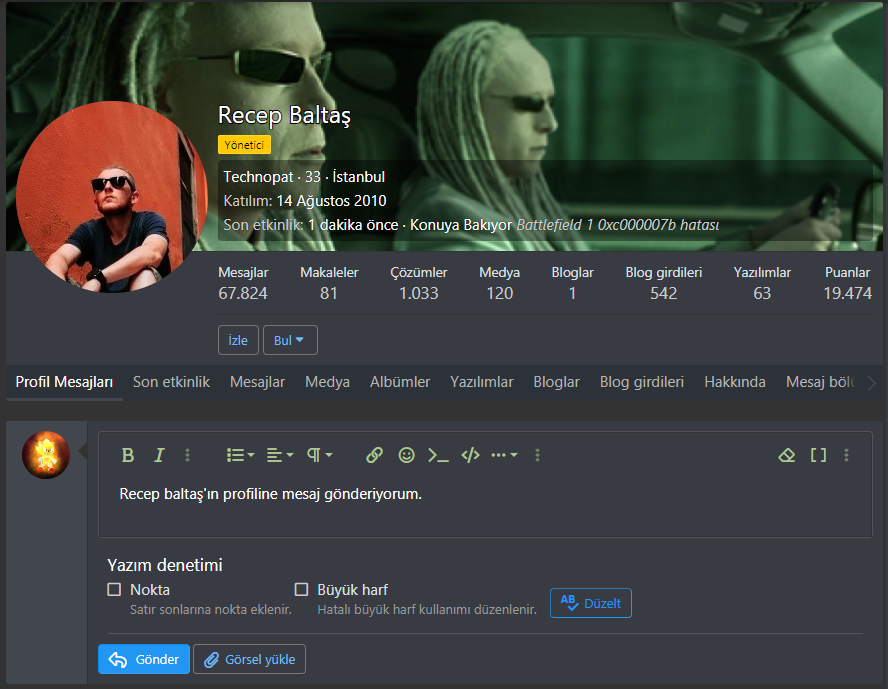Open the smiley emoji picker

tap(407, 455)
